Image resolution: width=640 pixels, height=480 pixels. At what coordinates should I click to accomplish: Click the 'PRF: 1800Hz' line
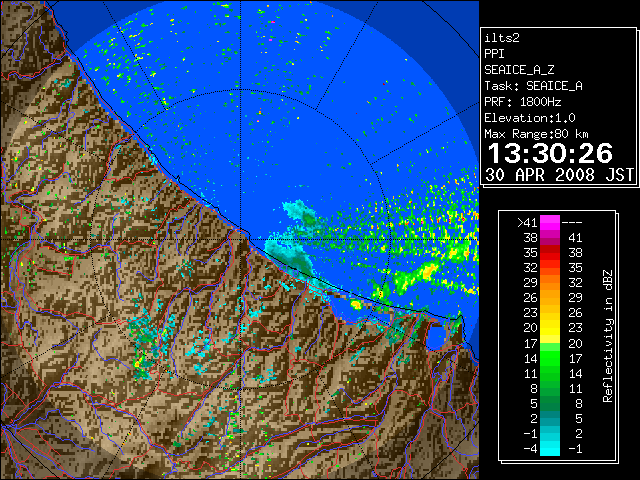[523, 102]
